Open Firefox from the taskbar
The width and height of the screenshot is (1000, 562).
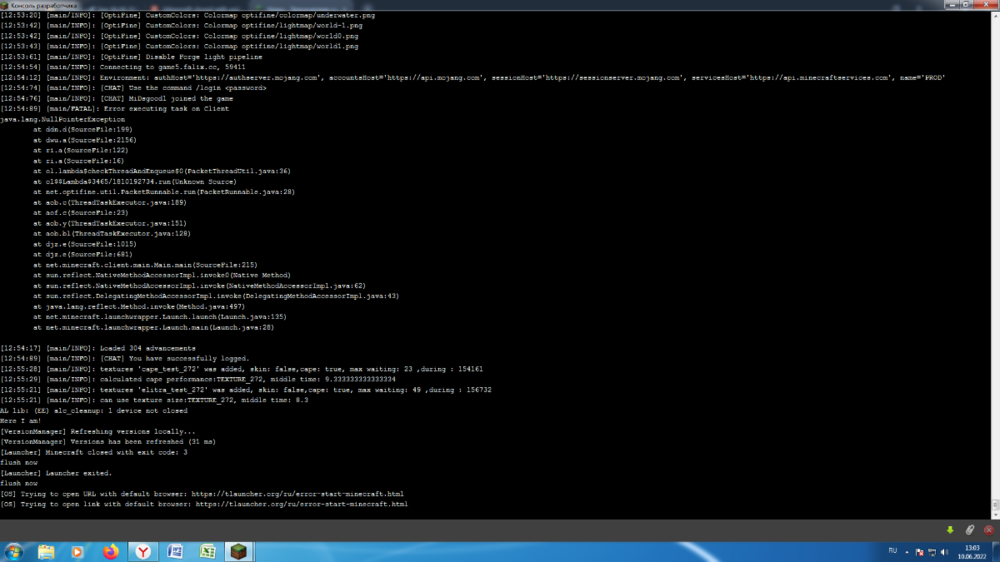(x=110, y=552)
